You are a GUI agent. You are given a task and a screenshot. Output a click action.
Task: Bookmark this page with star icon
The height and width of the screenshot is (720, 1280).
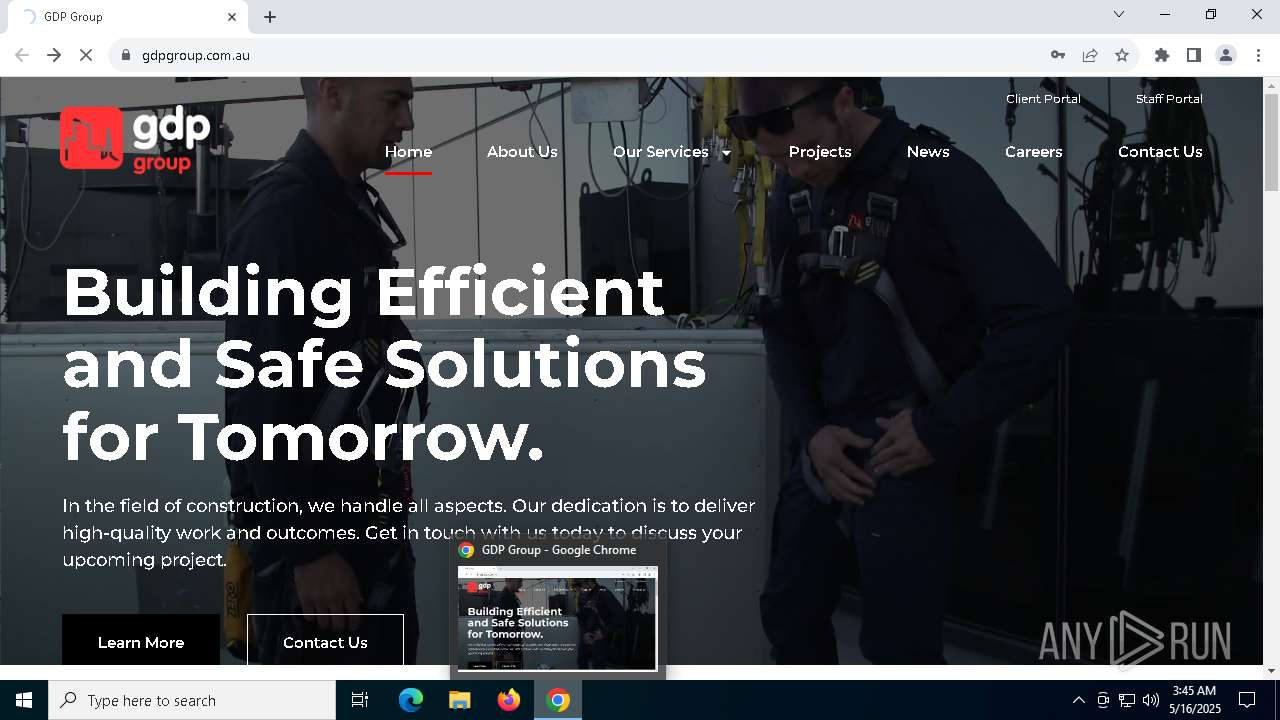[x=1122, y=55]
